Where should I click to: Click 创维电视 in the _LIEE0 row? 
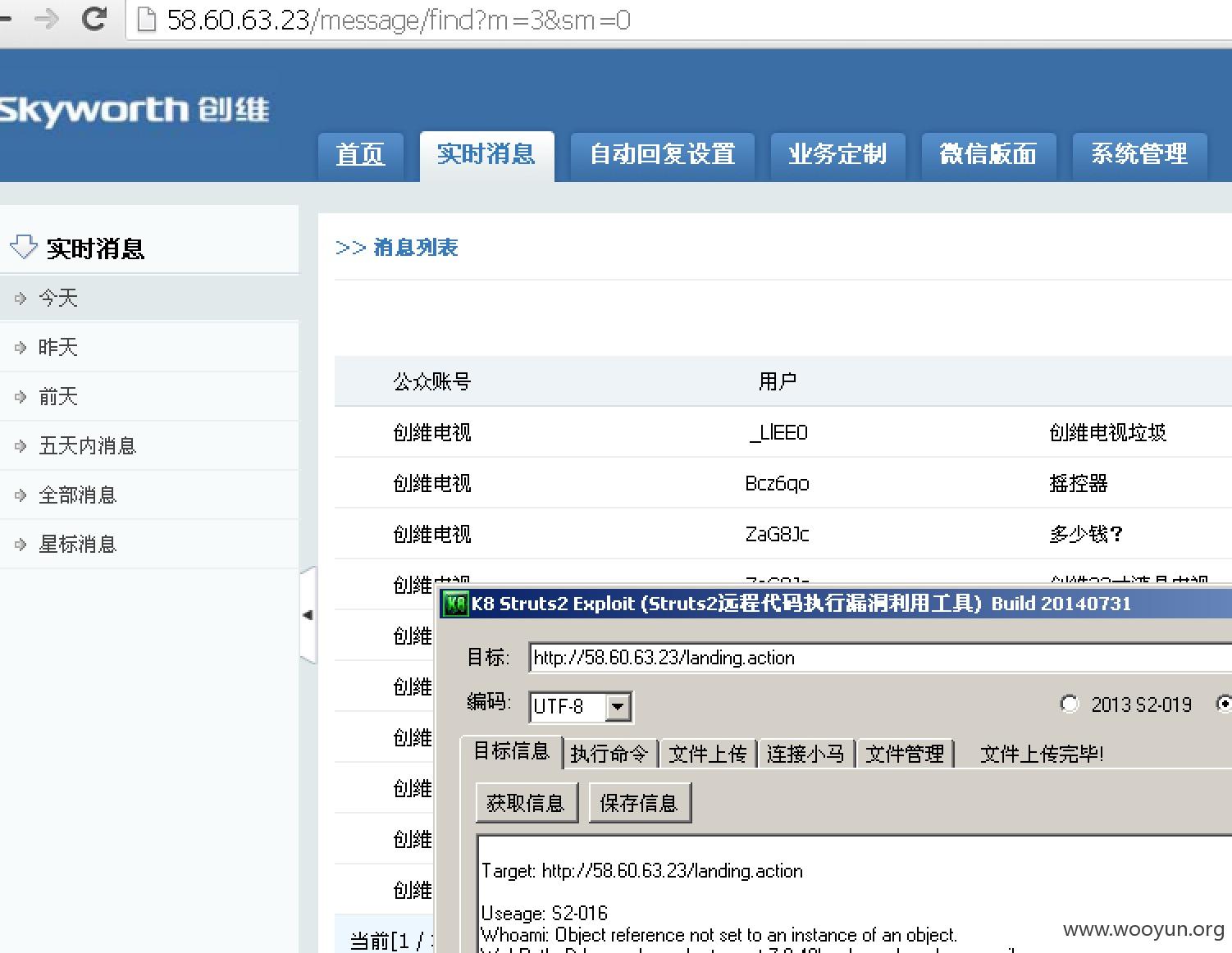tap(432, 432)
